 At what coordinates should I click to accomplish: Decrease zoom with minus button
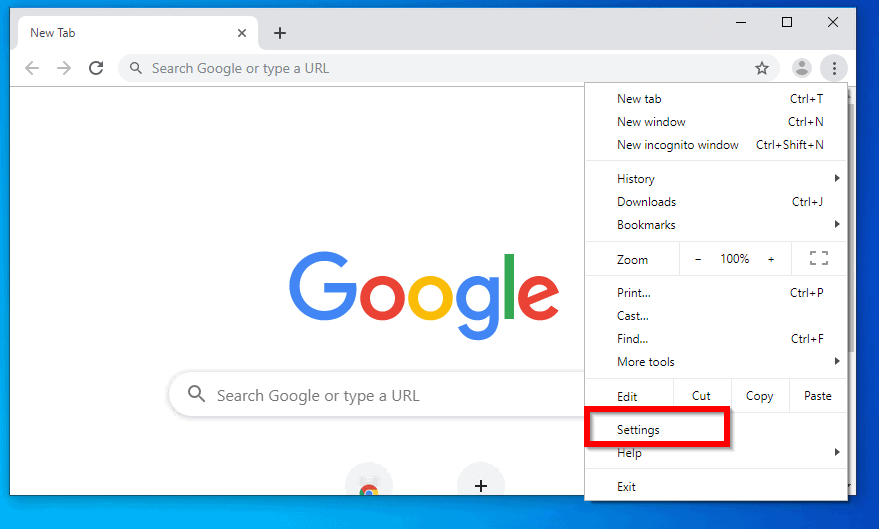(x=698, y=259)
